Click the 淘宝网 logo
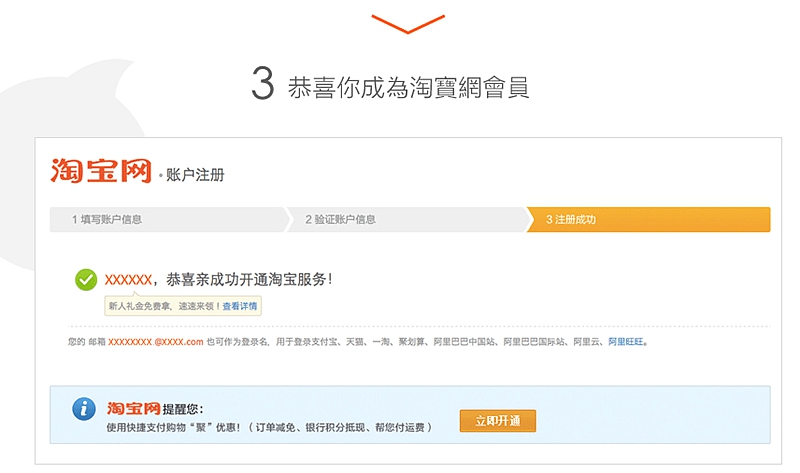Image resolution: width=800 pixels, height=473 pixels. click(x=101, y=171)
